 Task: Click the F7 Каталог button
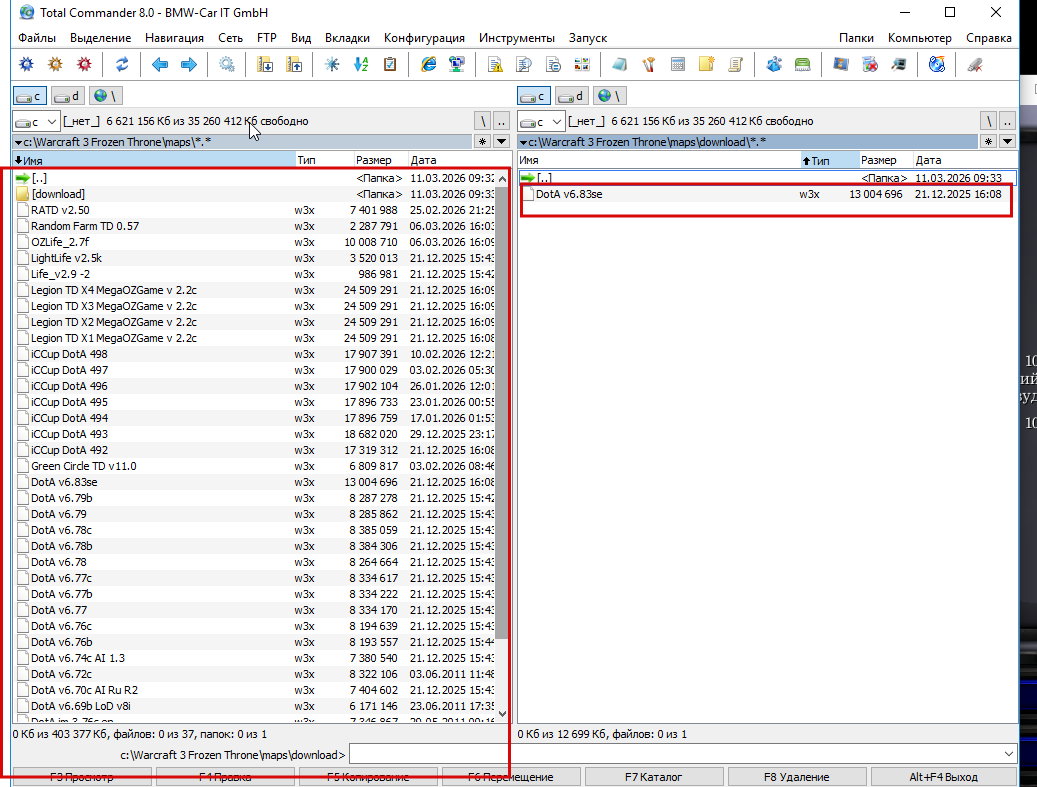tap(653, 777)
